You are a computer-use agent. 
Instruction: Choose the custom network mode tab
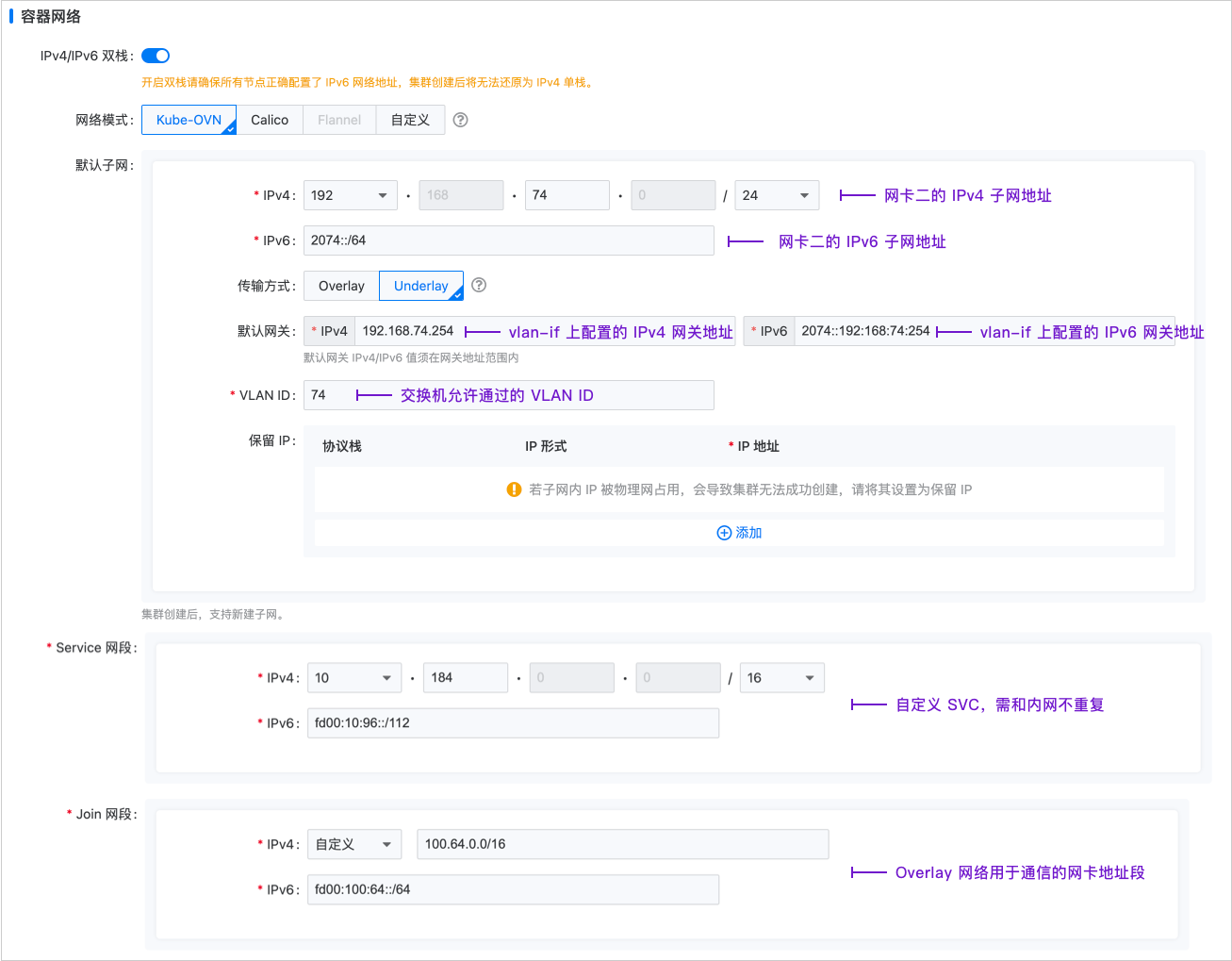[410, 120]
